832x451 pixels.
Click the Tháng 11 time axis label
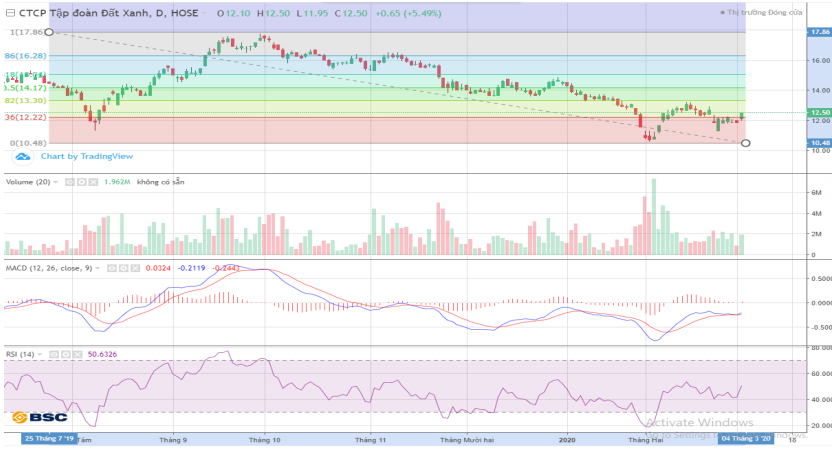[x=370, y=440]
